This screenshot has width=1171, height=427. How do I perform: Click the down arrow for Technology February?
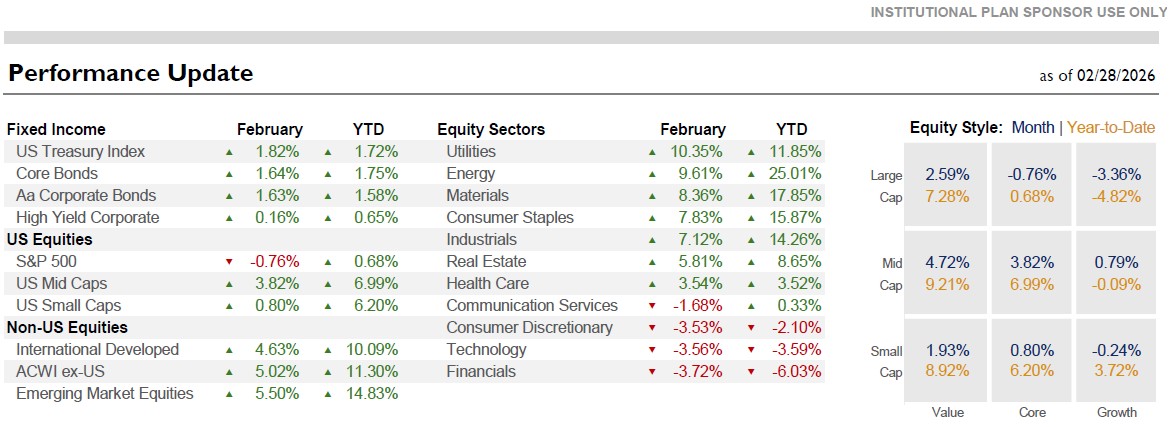653,350
